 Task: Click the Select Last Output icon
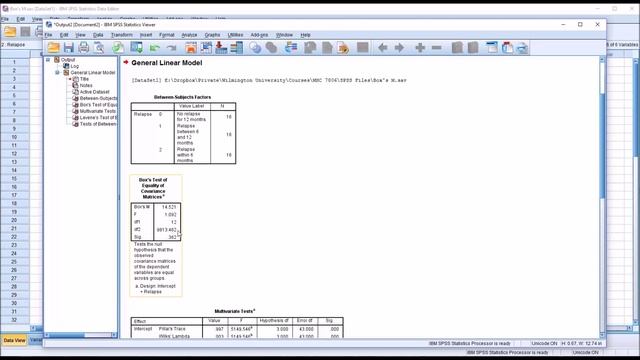[x=291, y=48]
